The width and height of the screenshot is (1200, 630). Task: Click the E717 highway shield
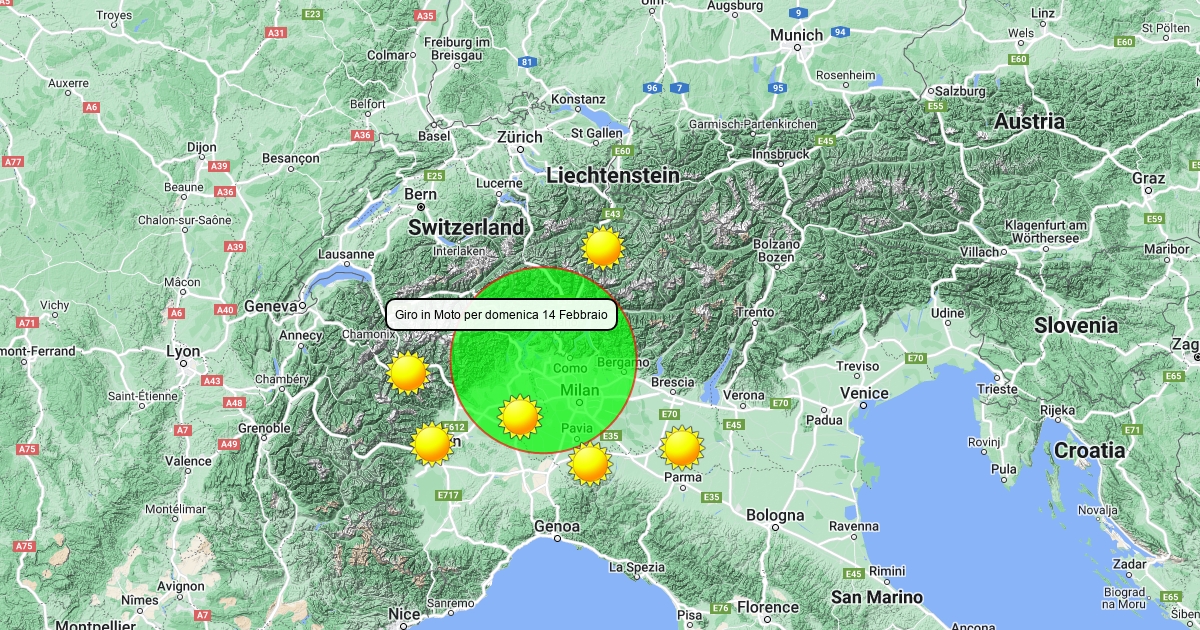448,496
